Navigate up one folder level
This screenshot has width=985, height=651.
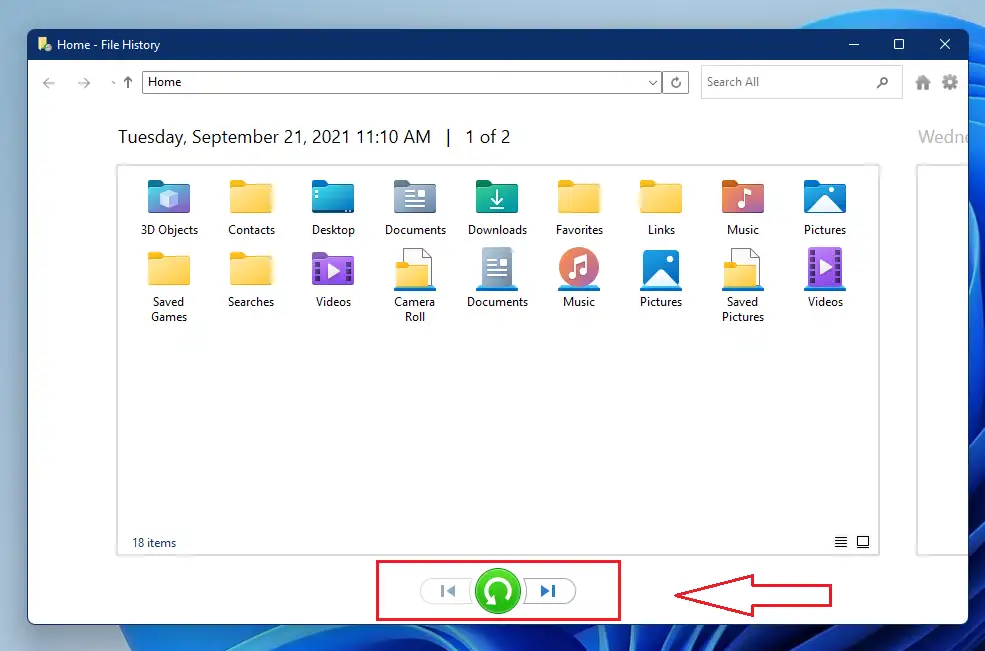128,82
